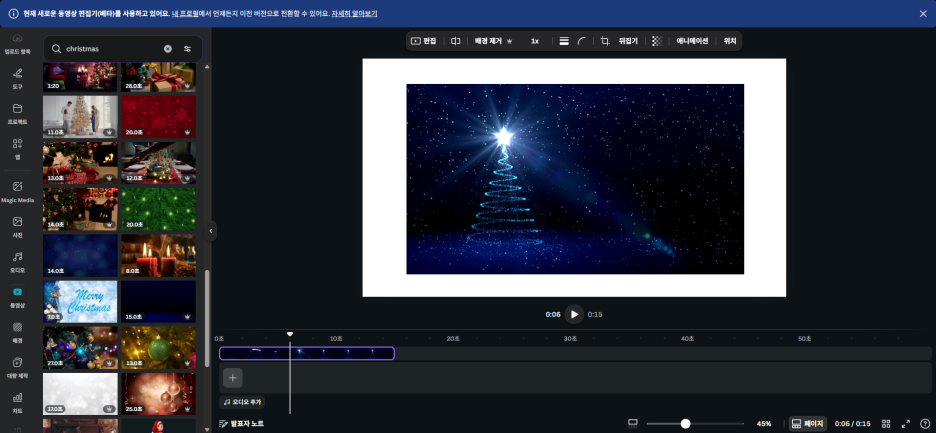Open the 편집 edit video menu
Viewport: 936px width, 433px height.
coord(424,41)
